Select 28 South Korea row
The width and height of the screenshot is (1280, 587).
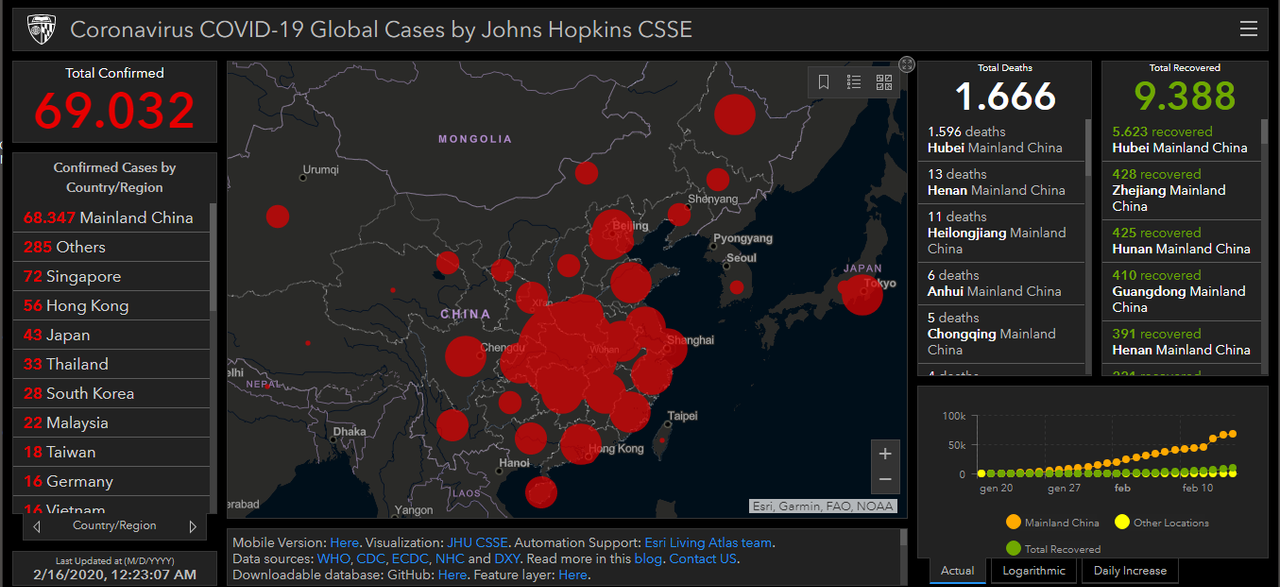pyautogui.click(x=111, y=393)
